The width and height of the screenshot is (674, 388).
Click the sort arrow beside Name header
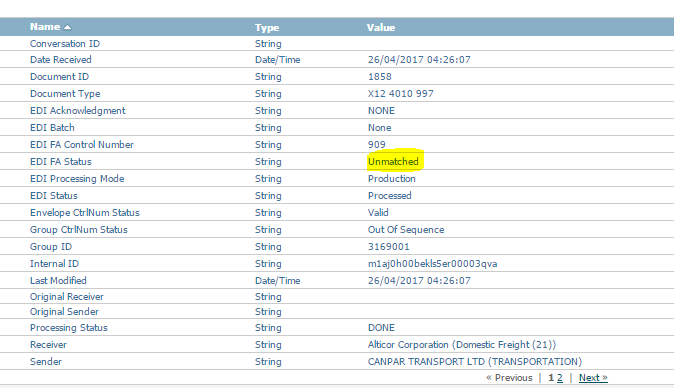click(67, 27)
